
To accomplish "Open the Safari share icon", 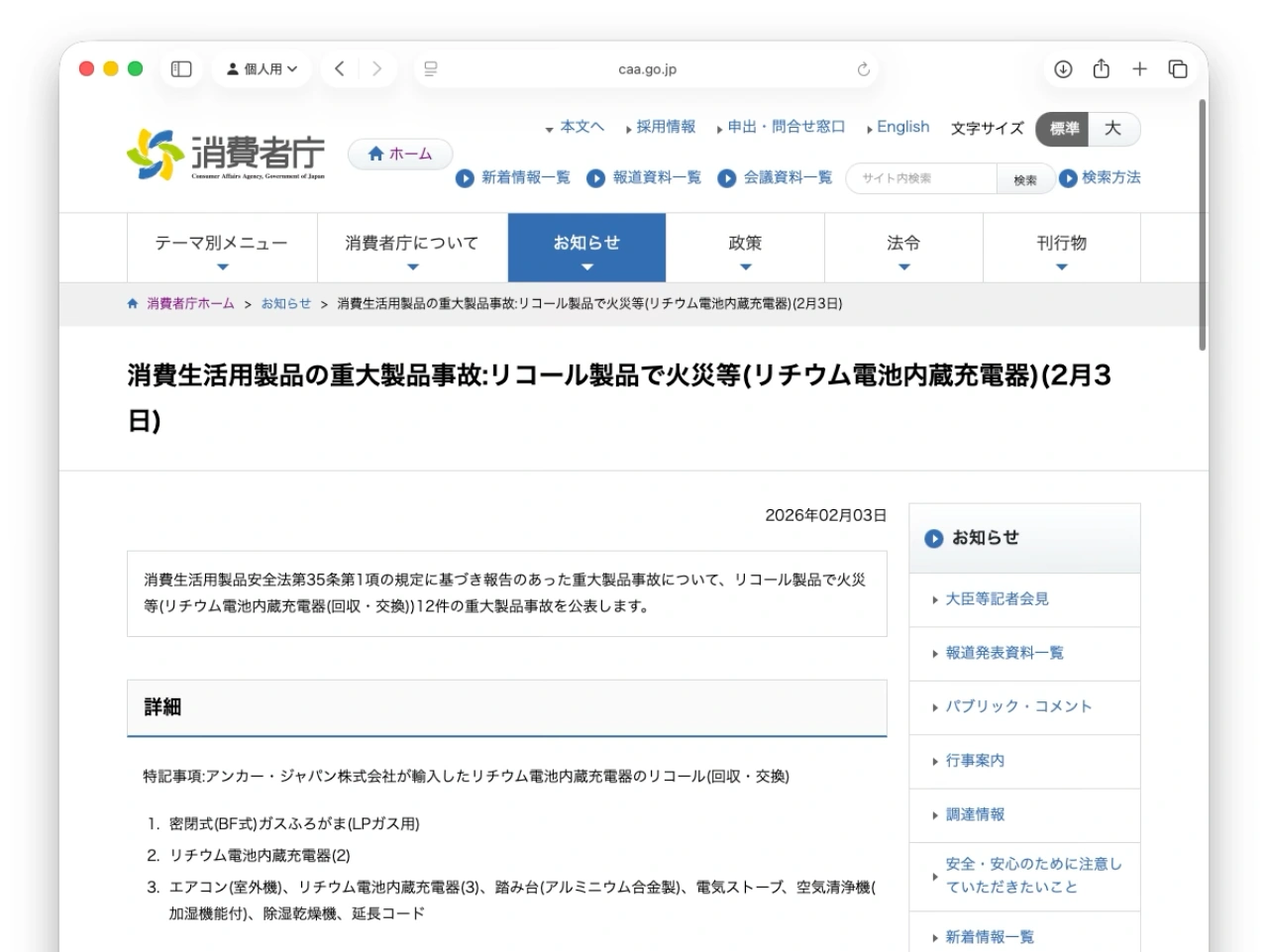I will pos(1100,69).
